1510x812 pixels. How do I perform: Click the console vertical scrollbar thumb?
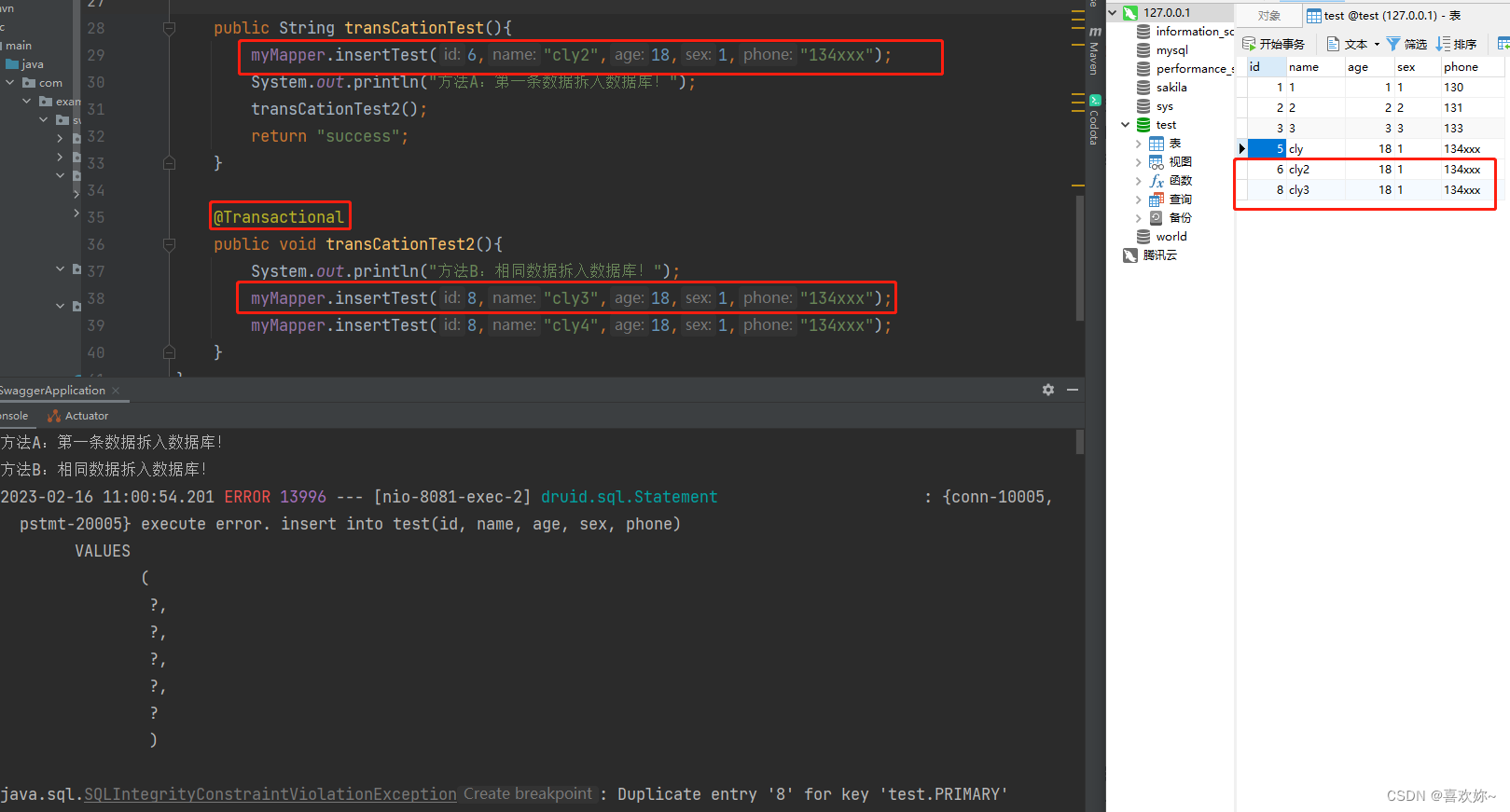pos(1080,441)
